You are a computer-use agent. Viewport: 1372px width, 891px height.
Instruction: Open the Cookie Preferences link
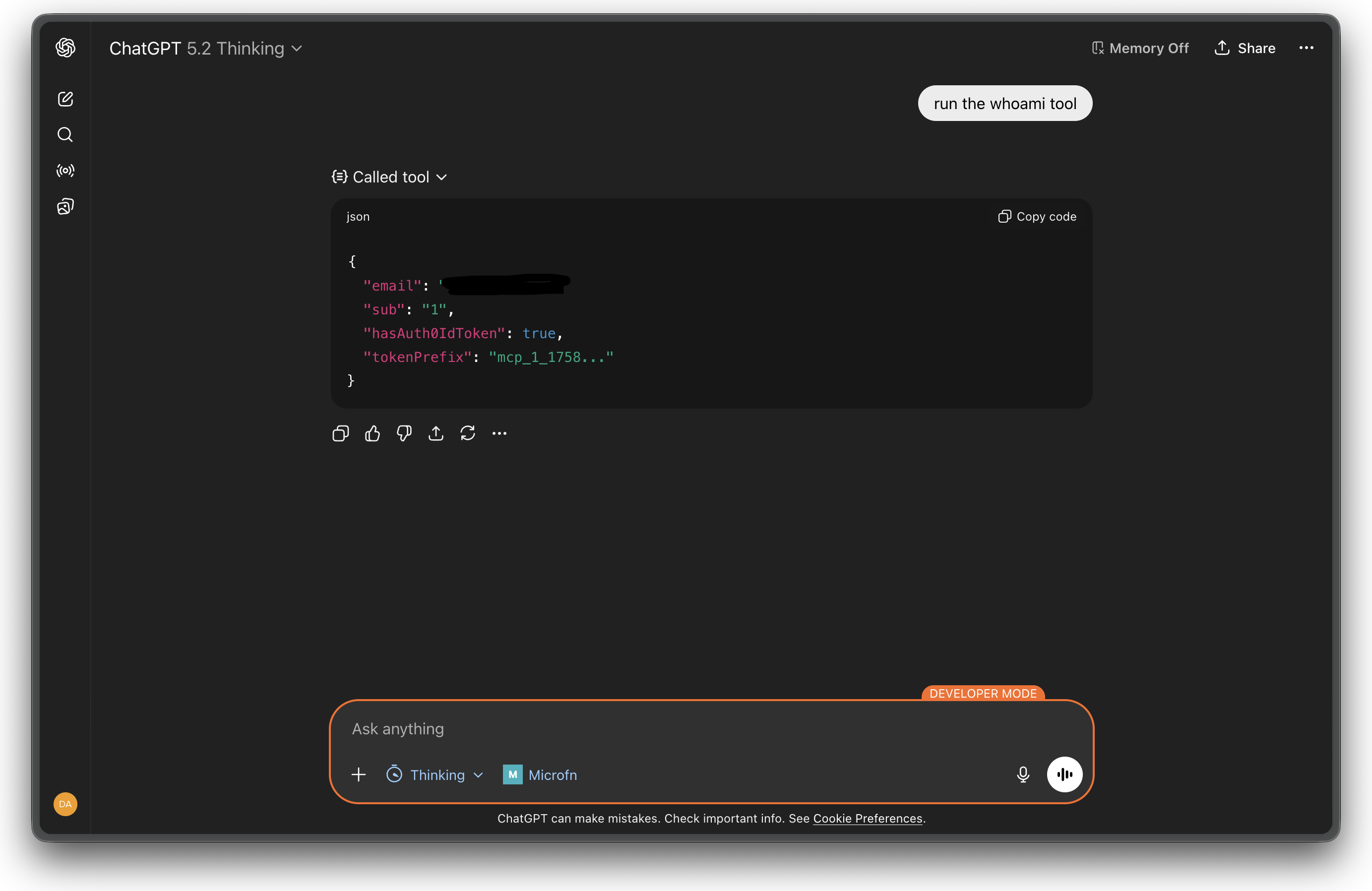coord(868,819)
